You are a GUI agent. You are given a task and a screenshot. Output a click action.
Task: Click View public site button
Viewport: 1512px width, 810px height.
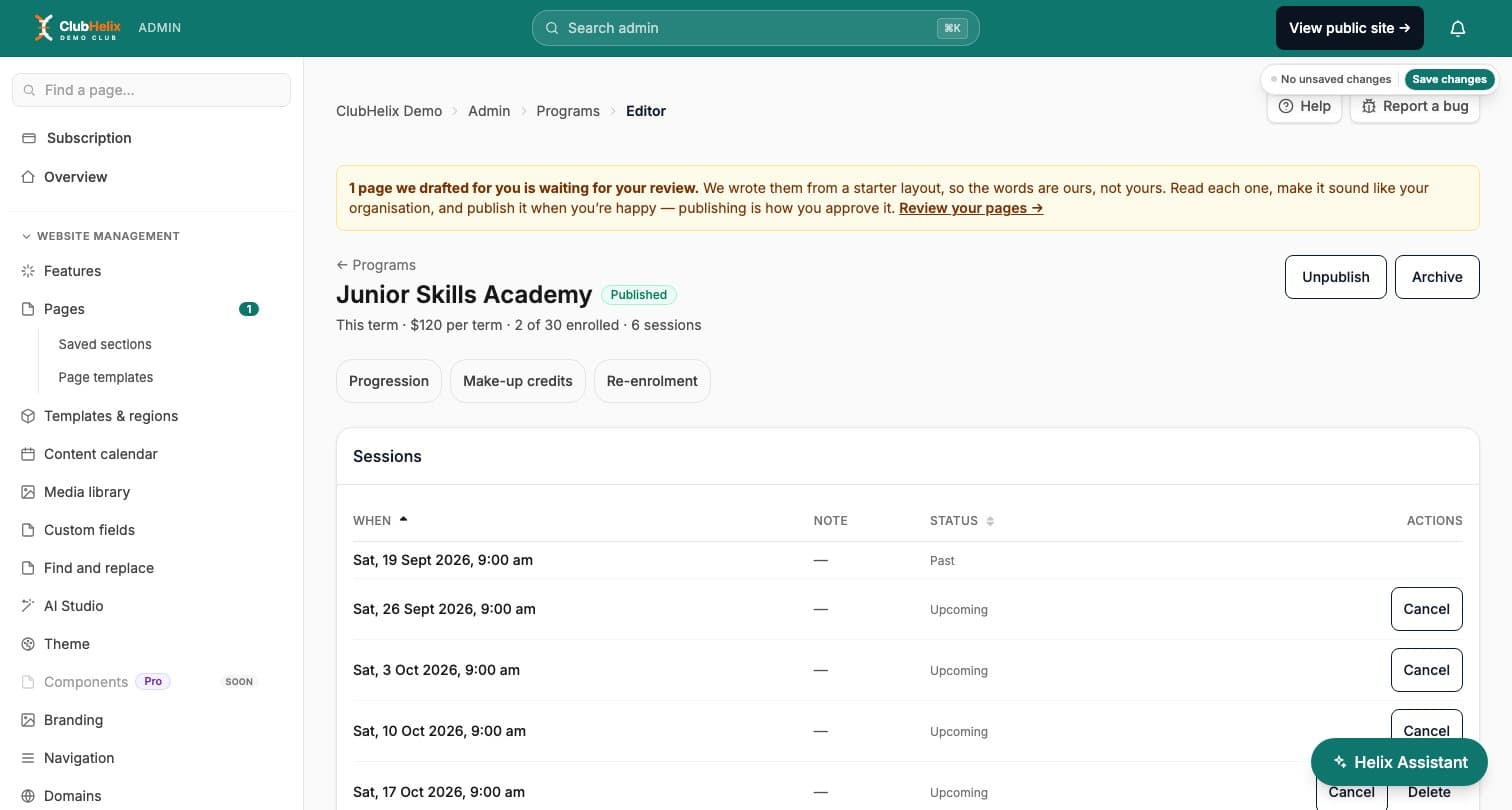1350,28
